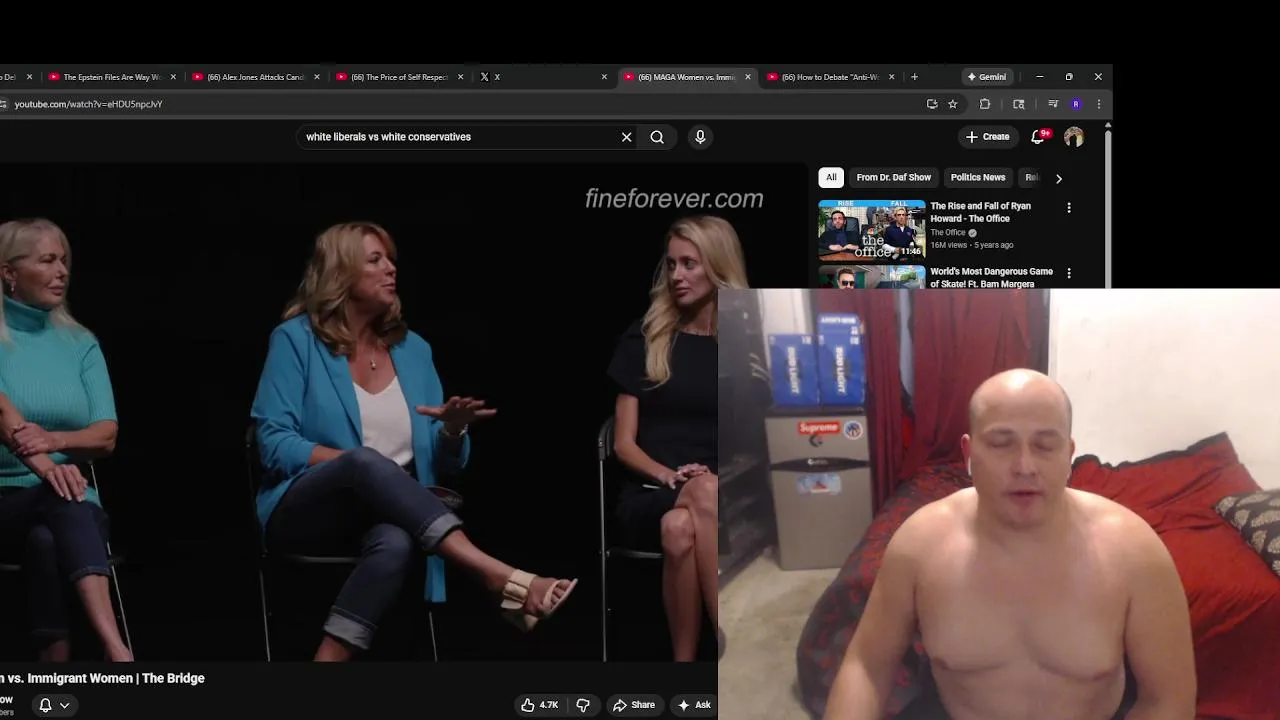Viewport: 1280px width, 720px height.
Task: Close The Epstein Files tab
Action: click(x=173, y=77)
